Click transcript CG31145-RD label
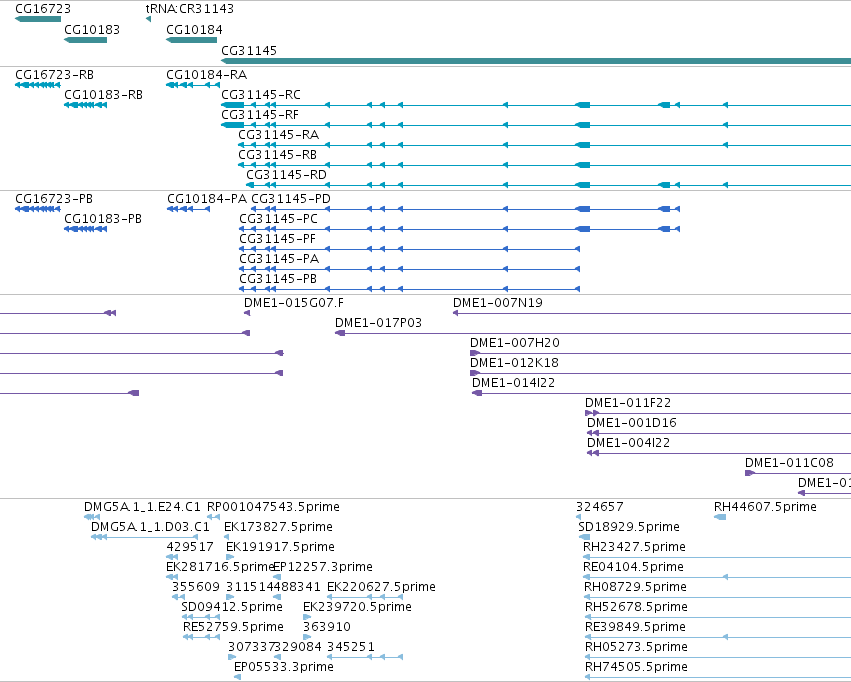 coord(287,175)
